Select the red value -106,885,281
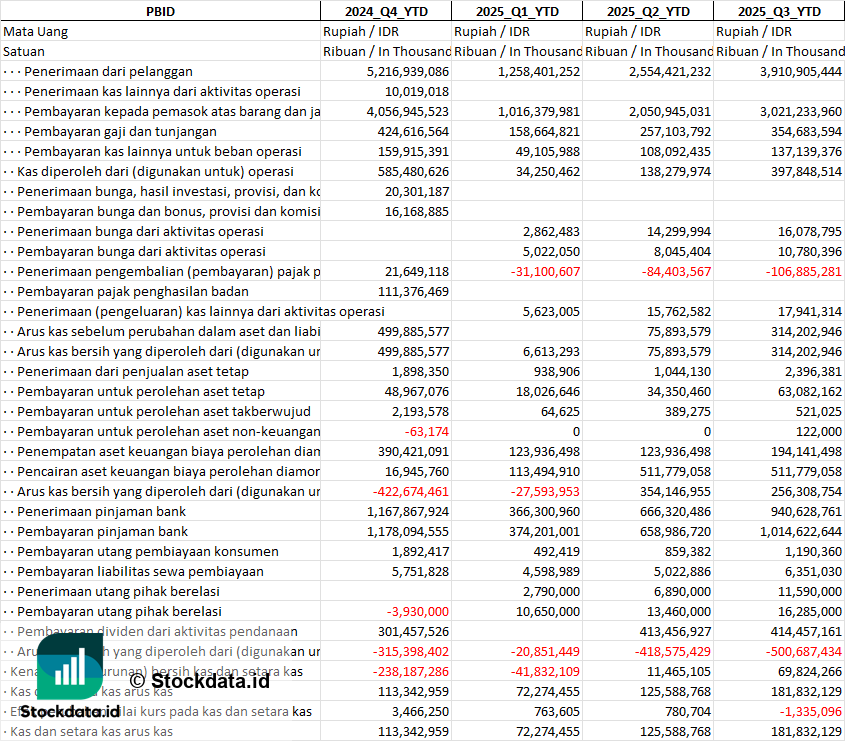845x741 pixels. (804, 272)
